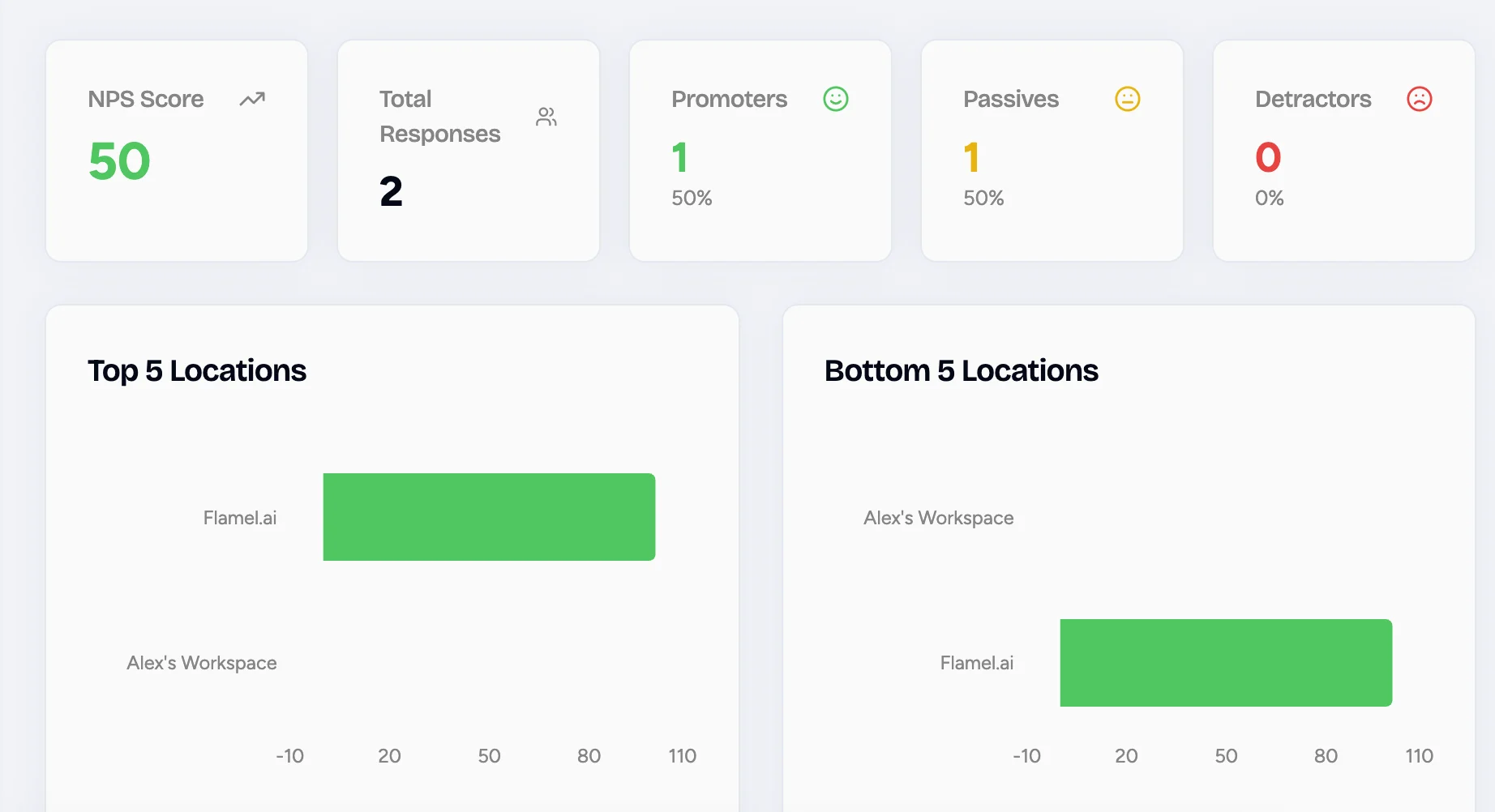Image resolution: width=1495 pixels, height=812 pixels.
Task: Select the Total Responses value 2
Action: click(391, 192)
